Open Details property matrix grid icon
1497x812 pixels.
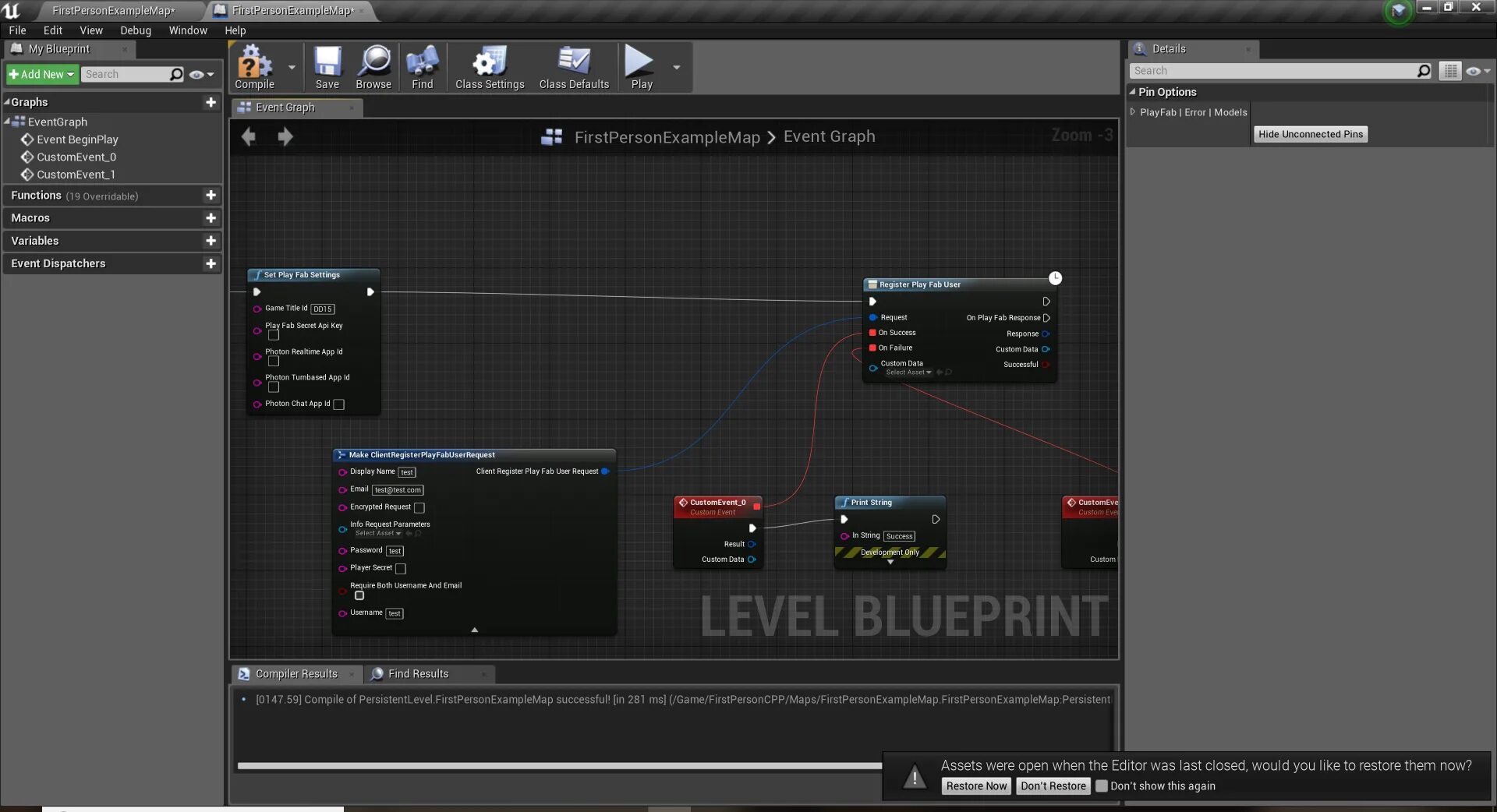(x=1450, y=71)
